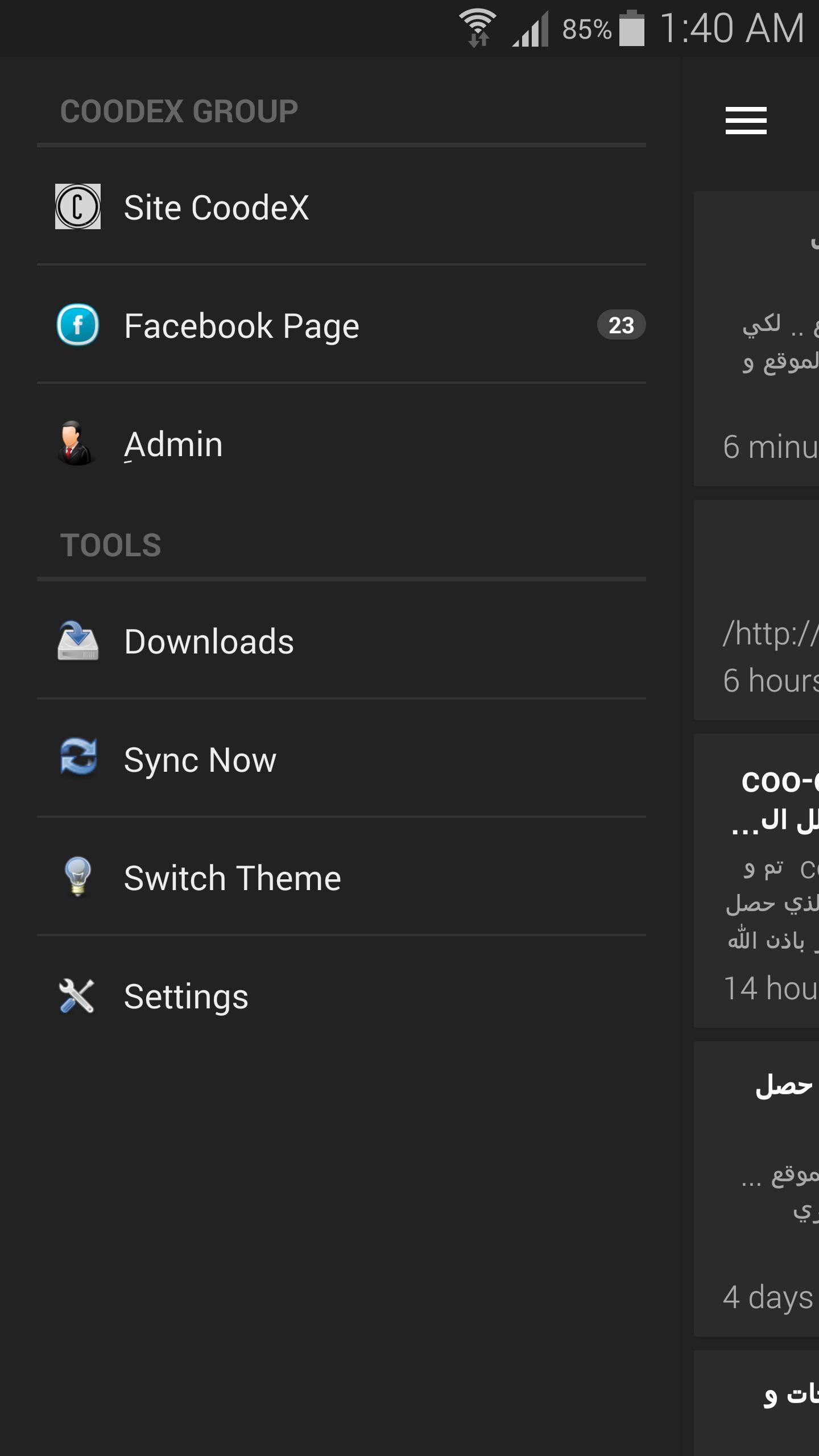Start Sync Now

(x=200, y=760)
